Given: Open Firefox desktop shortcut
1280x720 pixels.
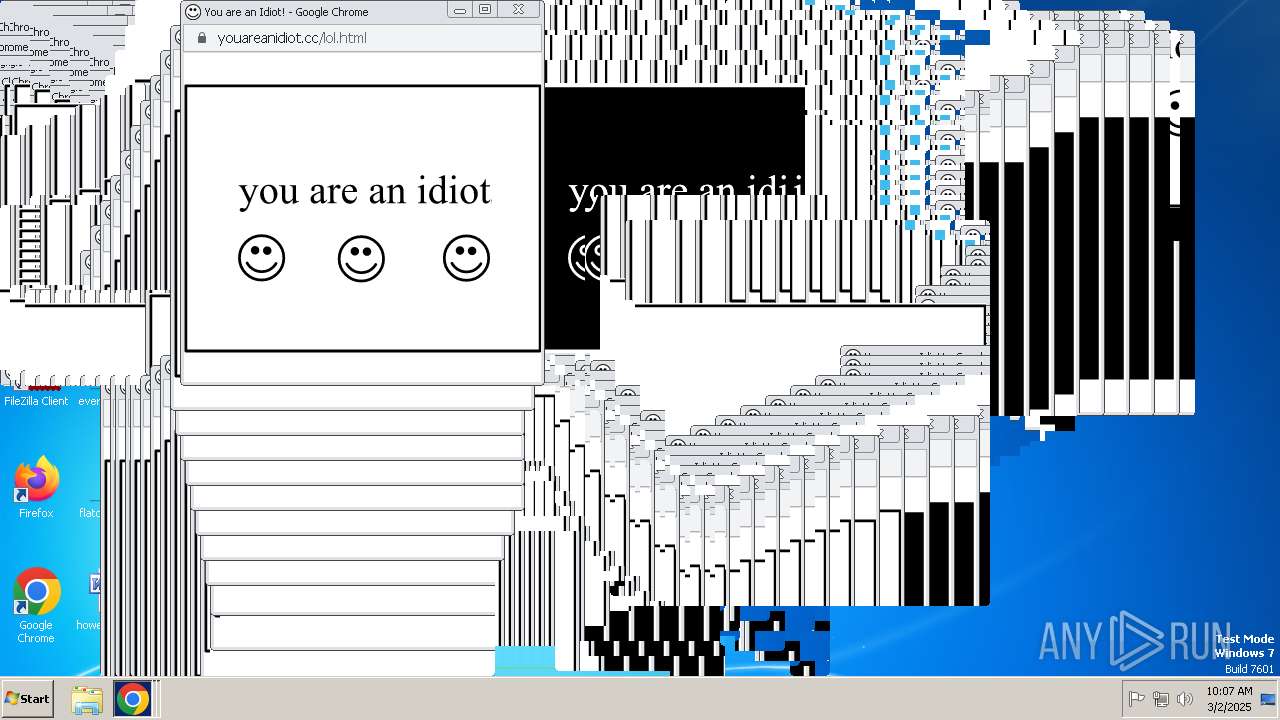Looking at the screenshot, I should [x=36, y=488].
